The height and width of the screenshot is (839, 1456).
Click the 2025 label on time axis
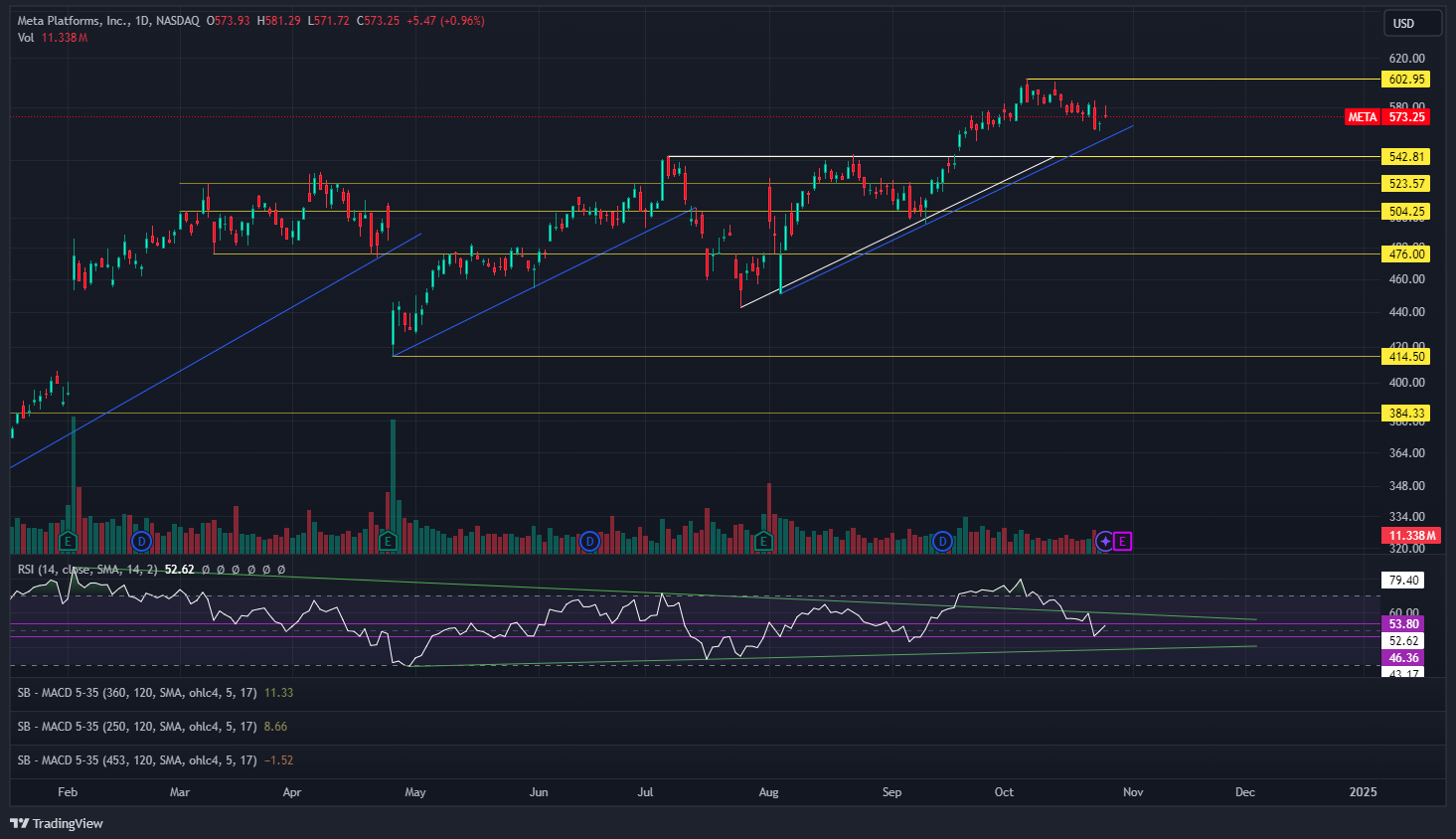[x=1364, y=792]
